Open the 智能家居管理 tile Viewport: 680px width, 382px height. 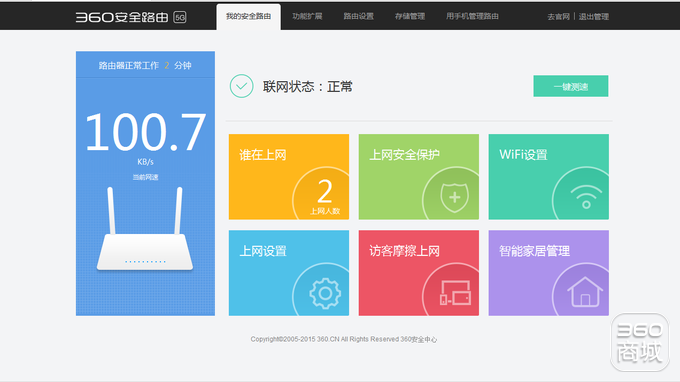pos(549,273)
